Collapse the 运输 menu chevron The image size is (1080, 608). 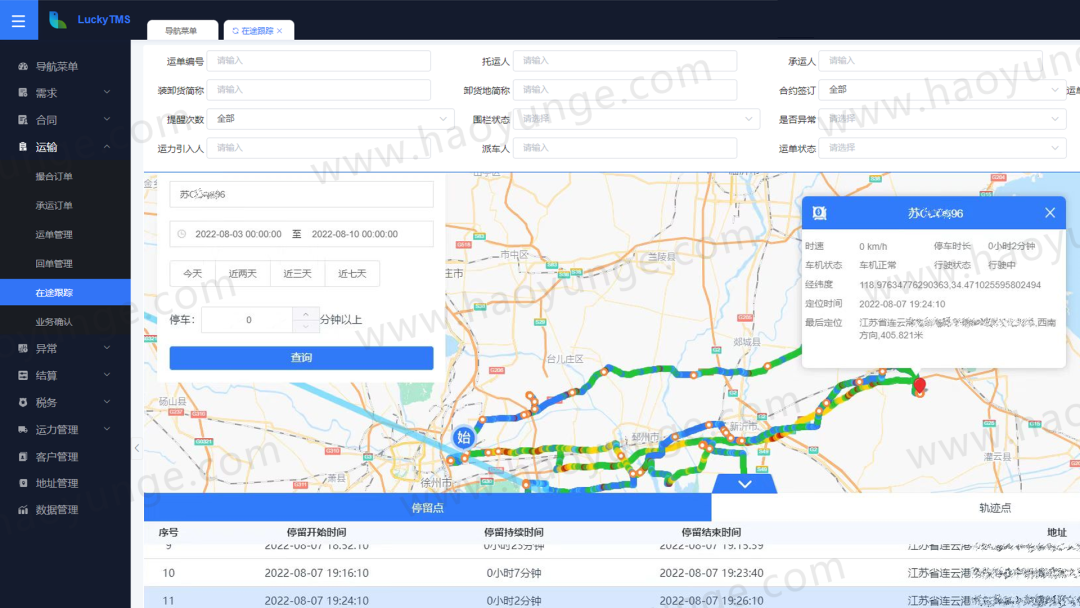point(107,146)
